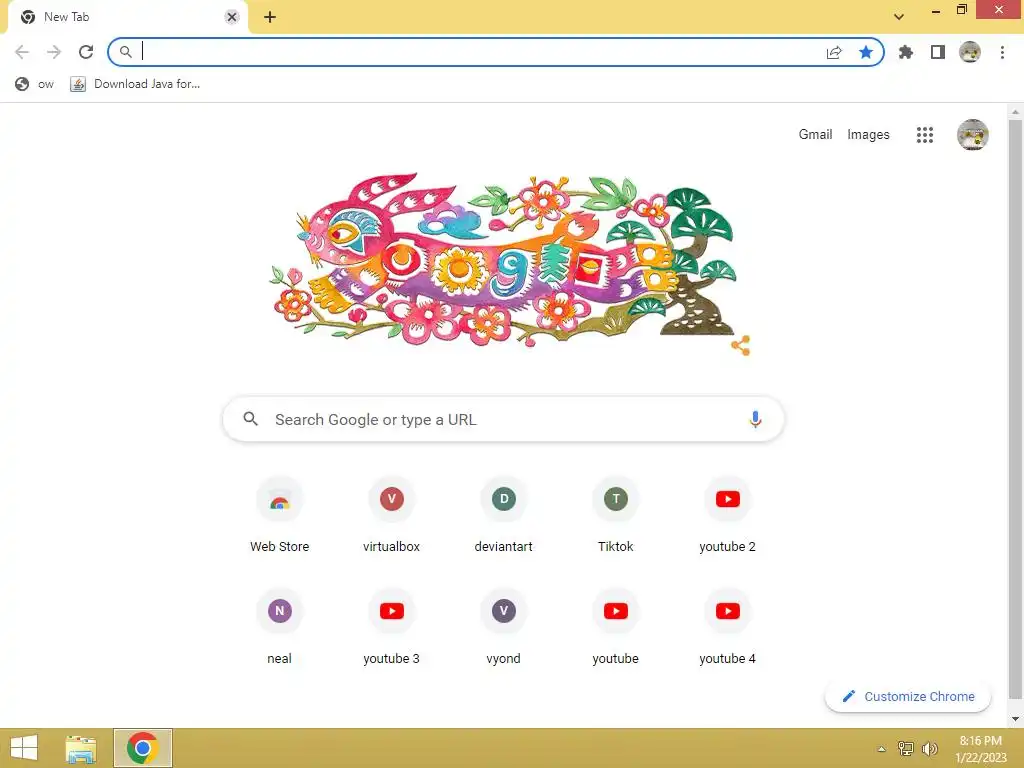Open the vyond shortcut

[x=504, y=628]
